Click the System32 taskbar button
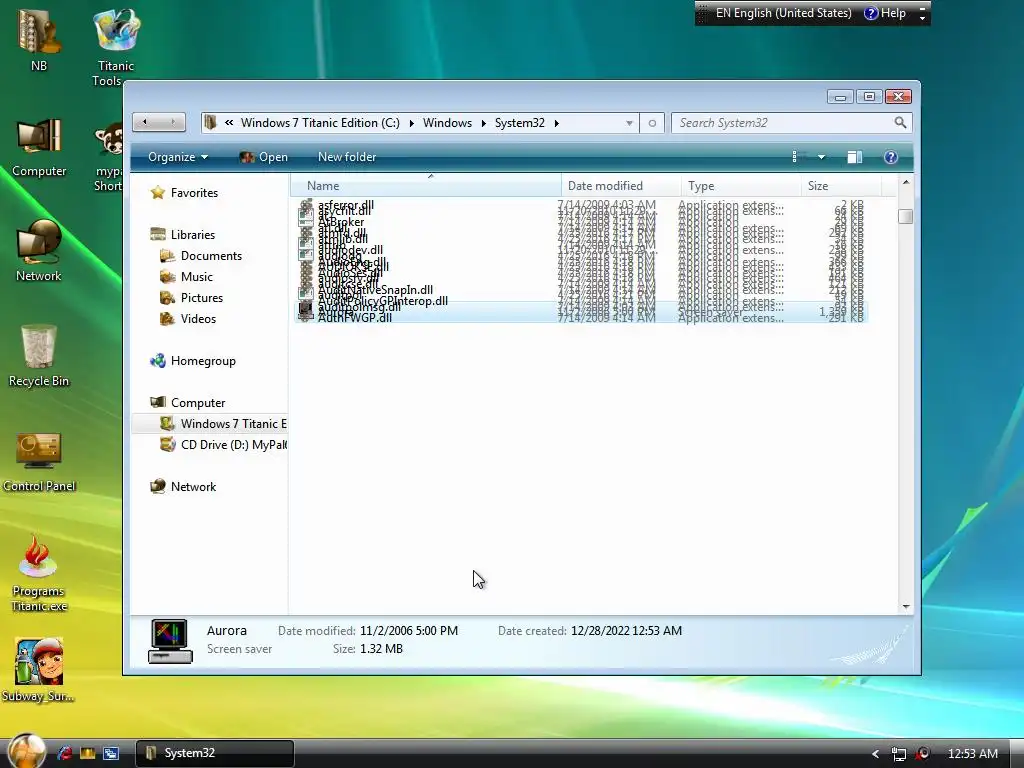This screenshot has height=768, width=1024. click(x=215, y=753)
